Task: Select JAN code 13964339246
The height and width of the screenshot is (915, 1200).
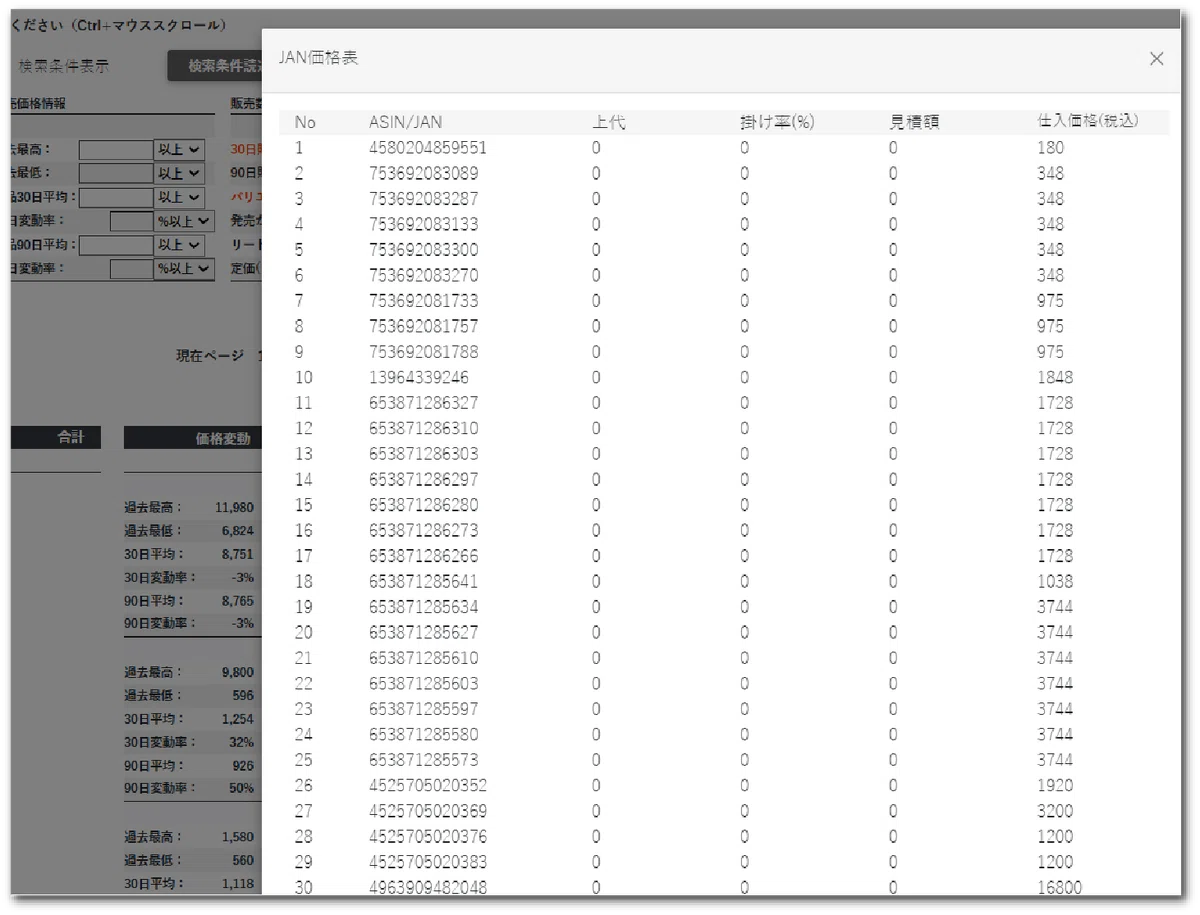Action: pyautogui.click(x=418, y=377)
